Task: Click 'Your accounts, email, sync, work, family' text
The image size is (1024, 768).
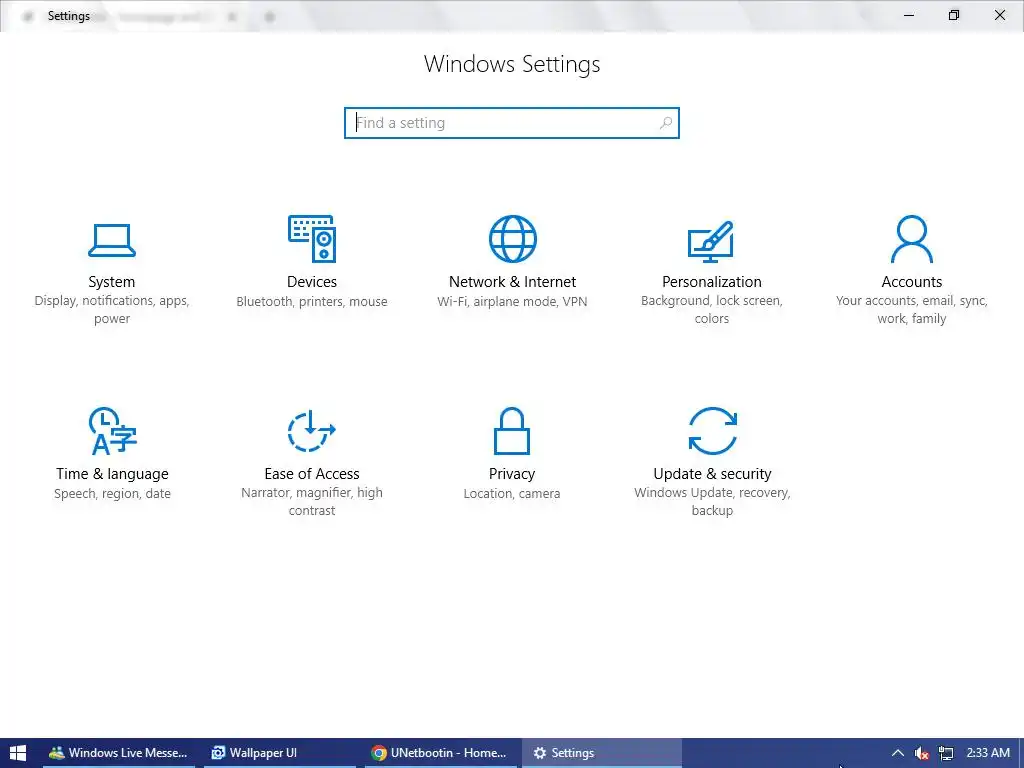Action: tap(912, 310)
